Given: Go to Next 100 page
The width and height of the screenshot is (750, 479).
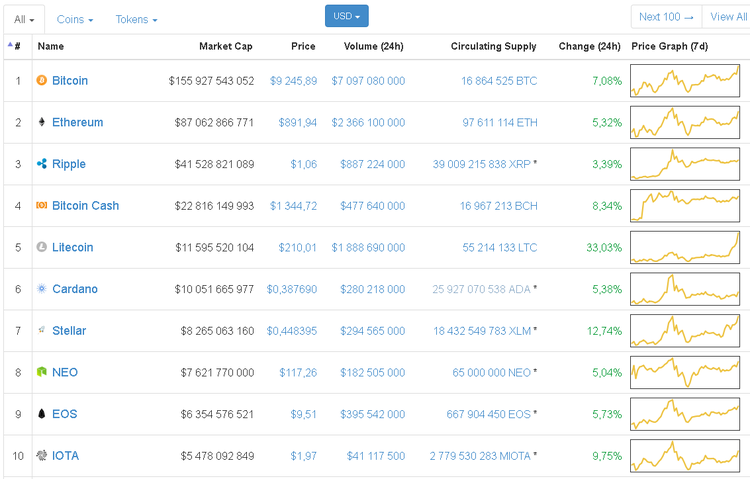Looking at the screenshot, I should [x=666, y=17].
